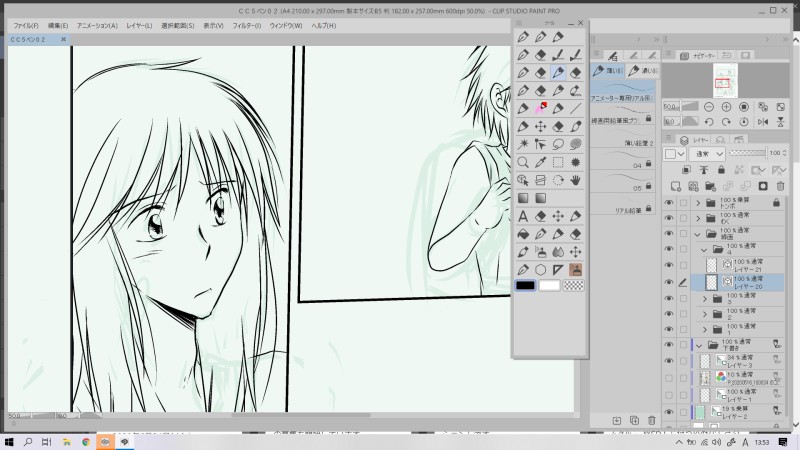Expand the トンボ folder

pyautogui.click(x=698, y=203)
